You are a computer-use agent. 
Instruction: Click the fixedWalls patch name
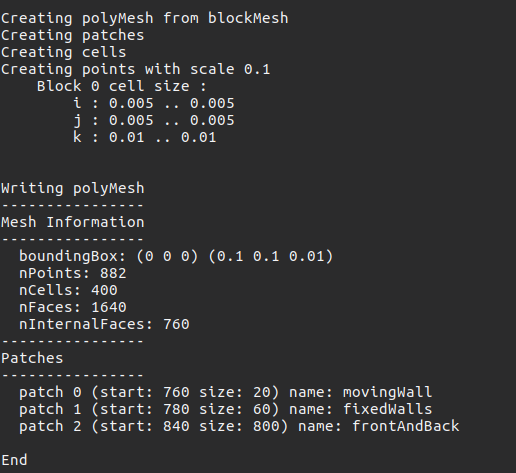pyautogui.click(x=388, y=409)
